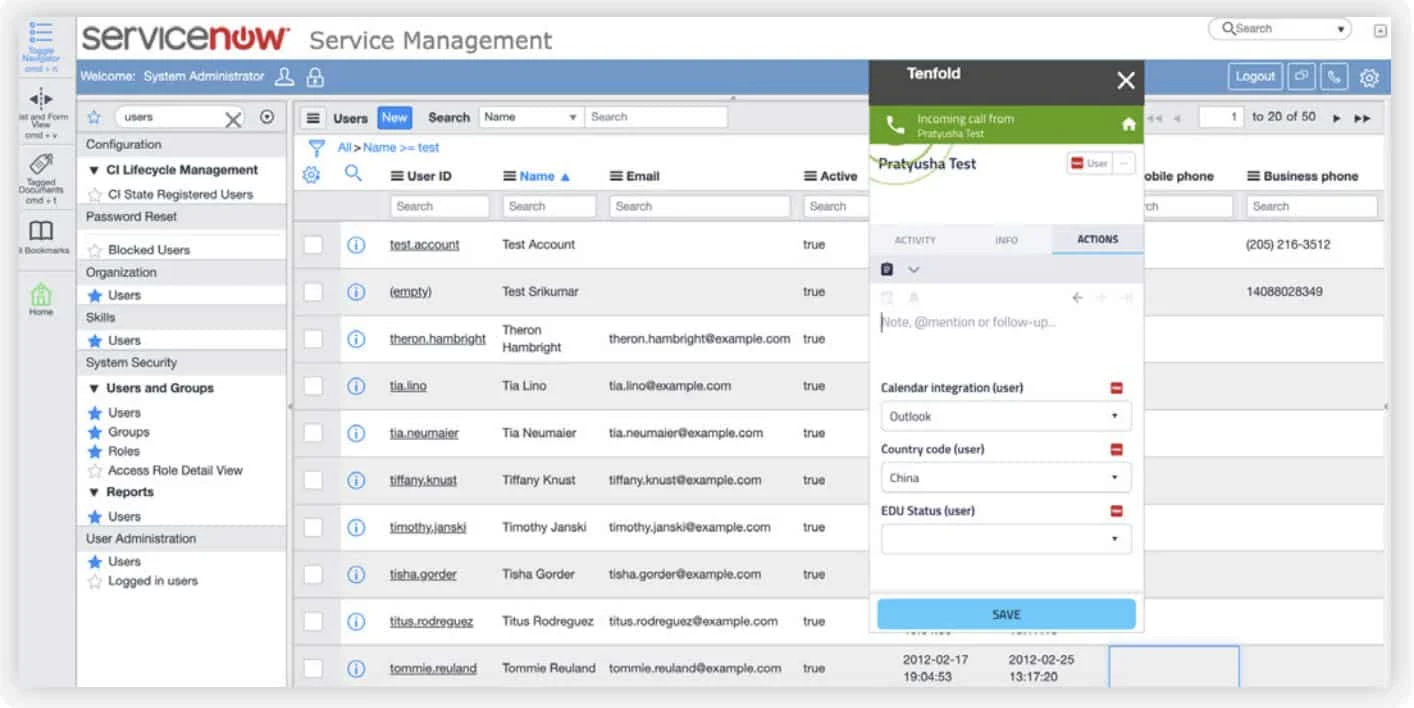Click the clipboard note icon in Tenfold
Image resolution: width=1414 pixels, height=708 pixels.
(887, 269)
